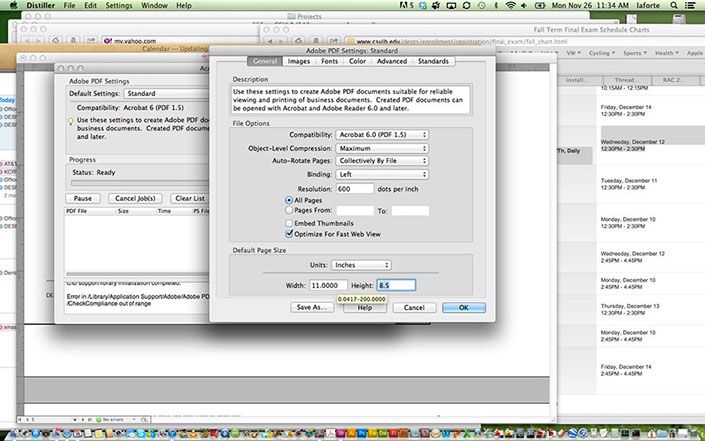Screen dimensions: 705x441
Task: Open Trash in the Dock
Action: coord(693,433)
